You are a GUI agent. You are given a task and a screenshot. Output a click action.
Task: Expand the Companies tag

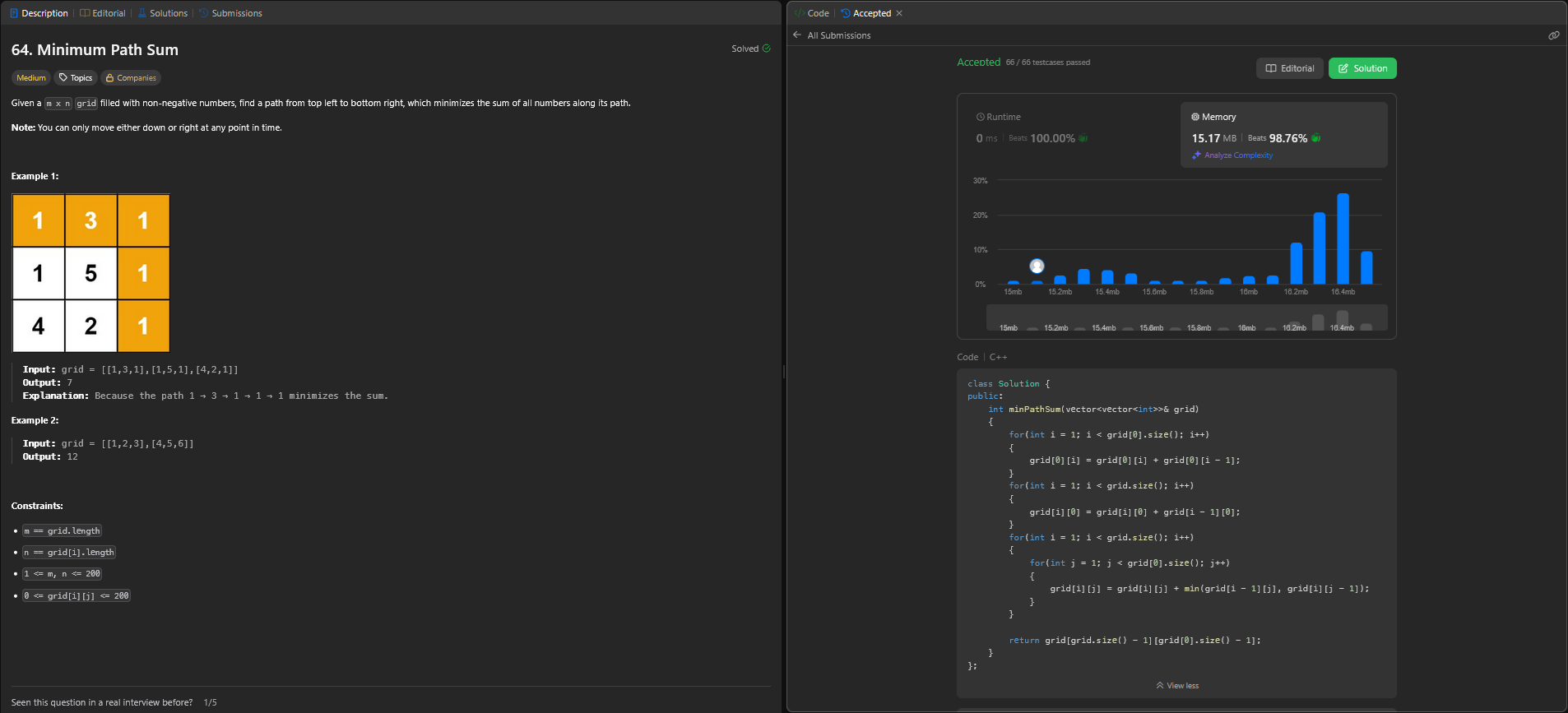(x=131, y=78)
